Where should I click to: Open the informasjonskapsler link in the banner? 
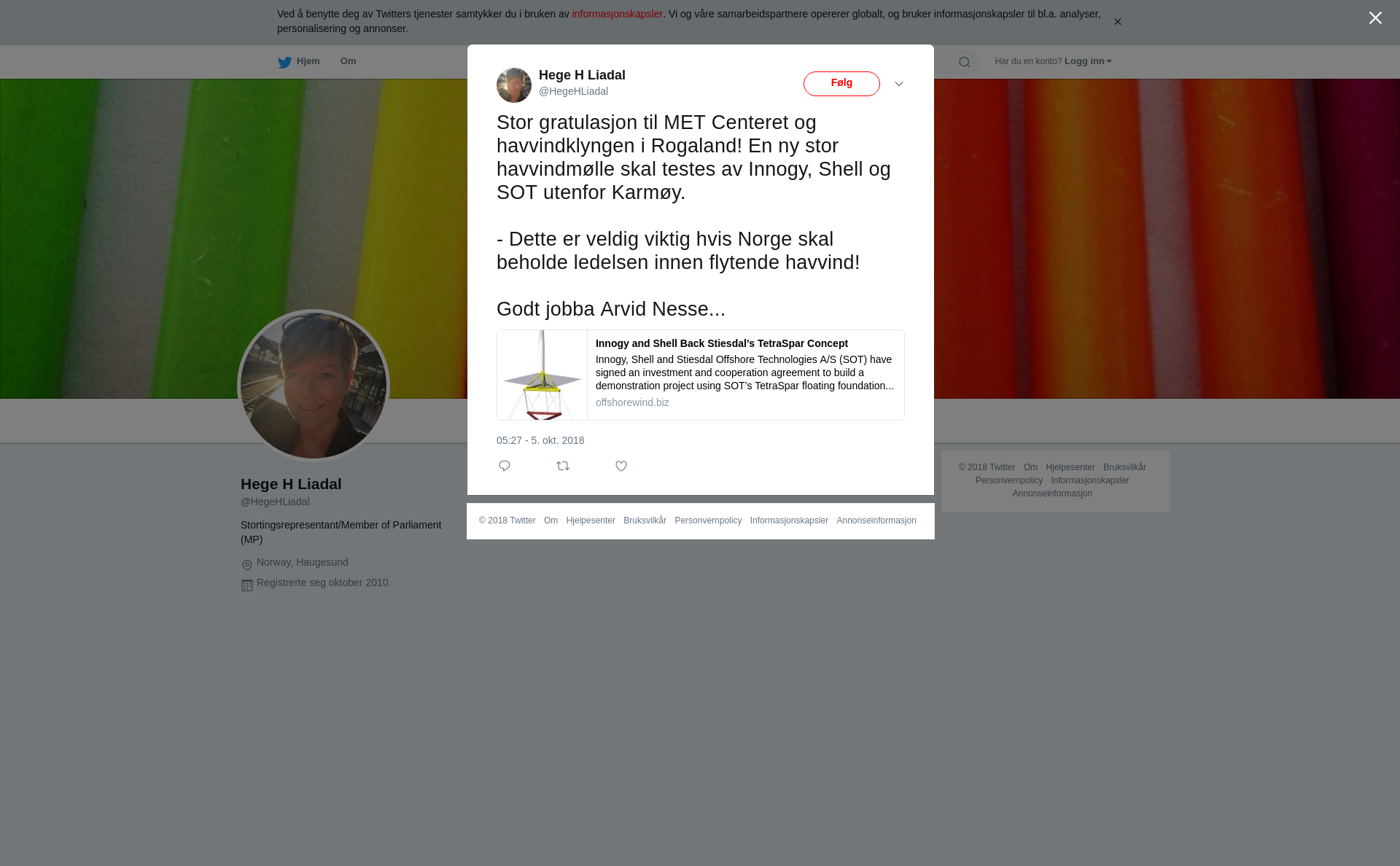point(617,14)
